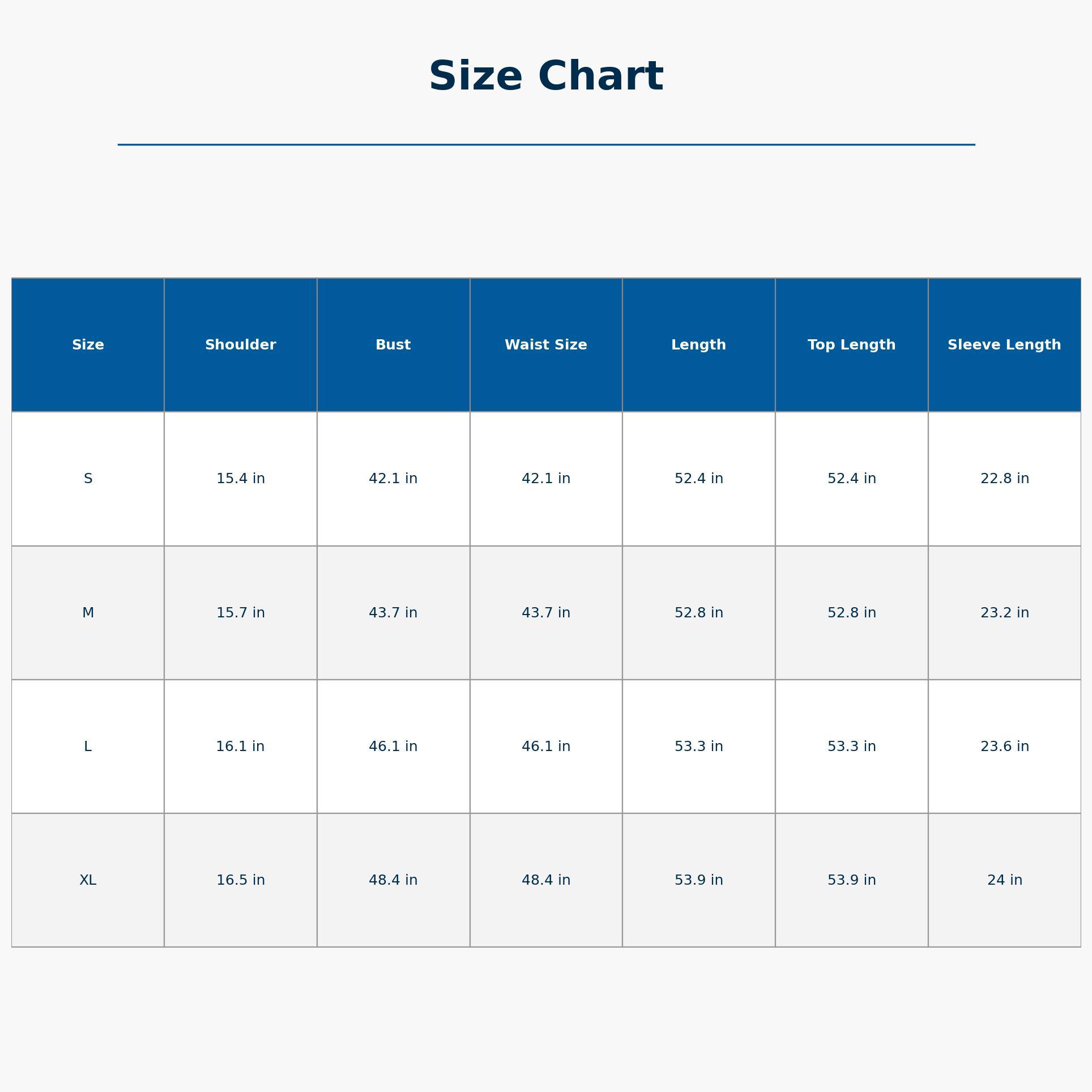Click the Shoulder column header

click(240, 345)
